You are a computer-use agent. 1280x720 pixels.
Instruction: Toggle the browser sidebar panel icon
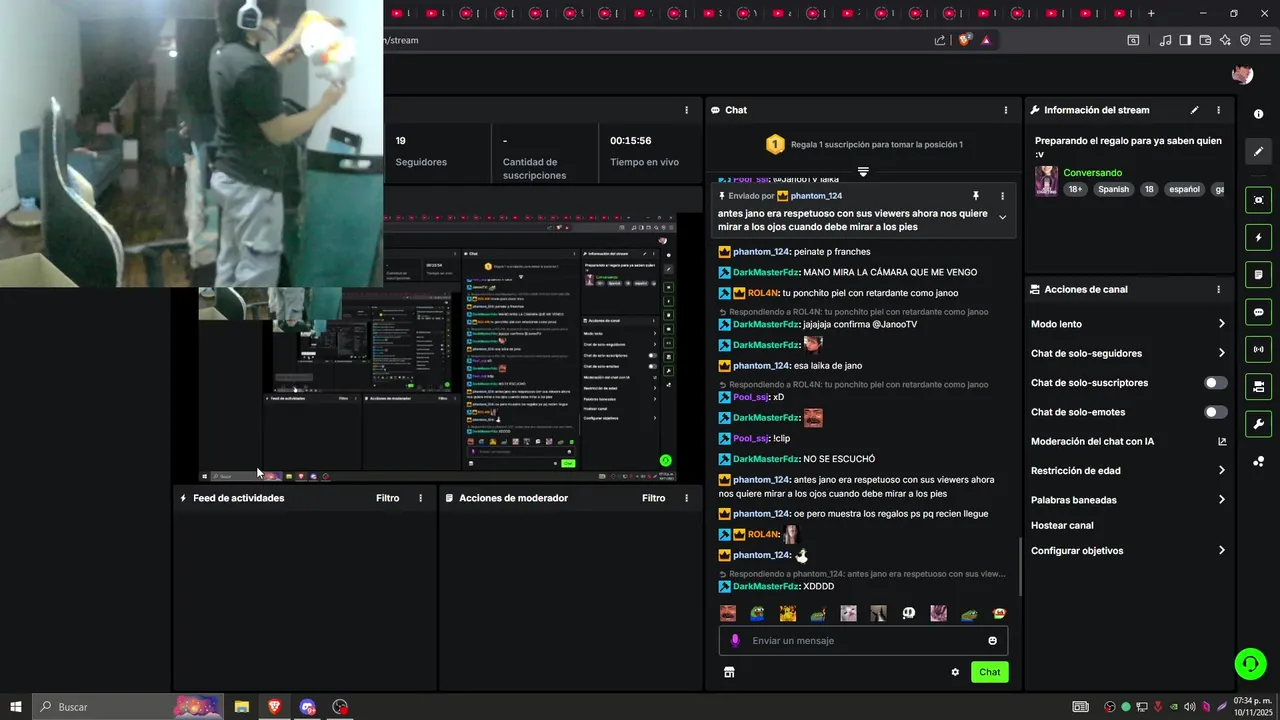(1185, 40)
